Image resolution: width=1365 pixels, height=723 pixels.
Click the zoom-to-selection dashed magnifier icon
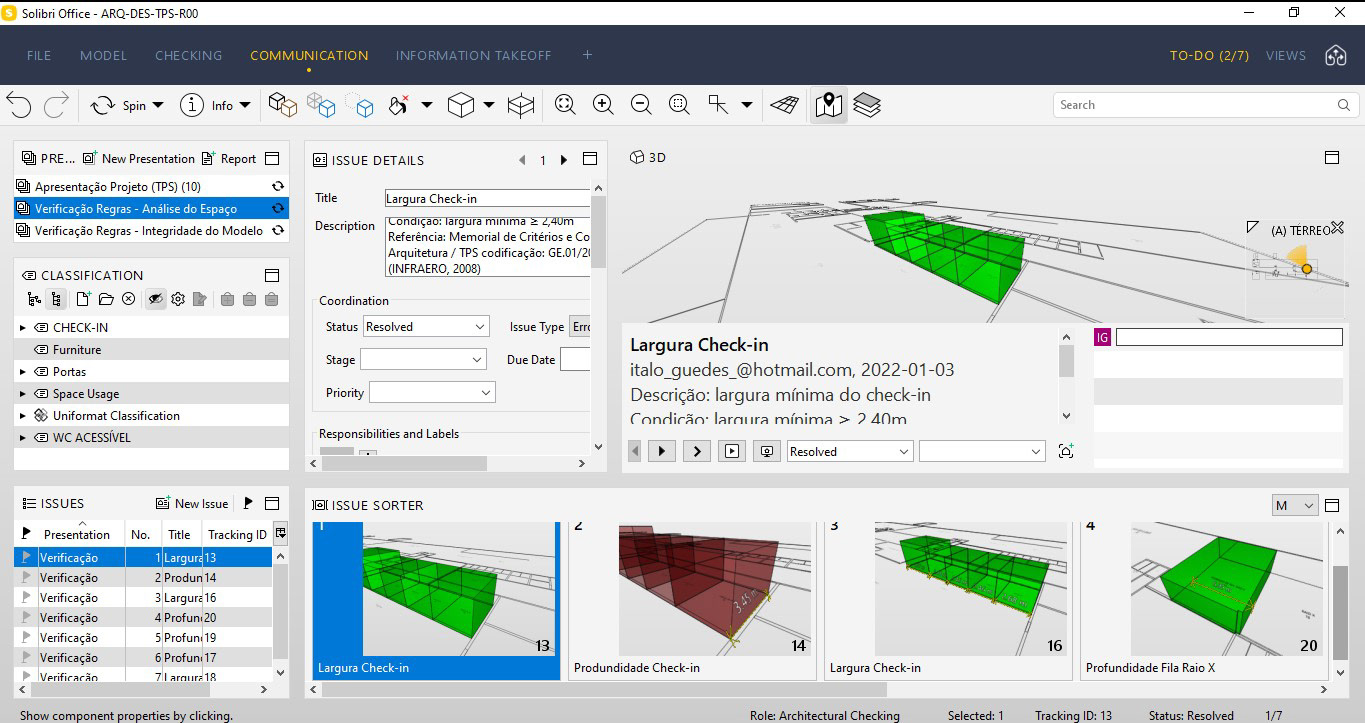click(x=679, y=105)
